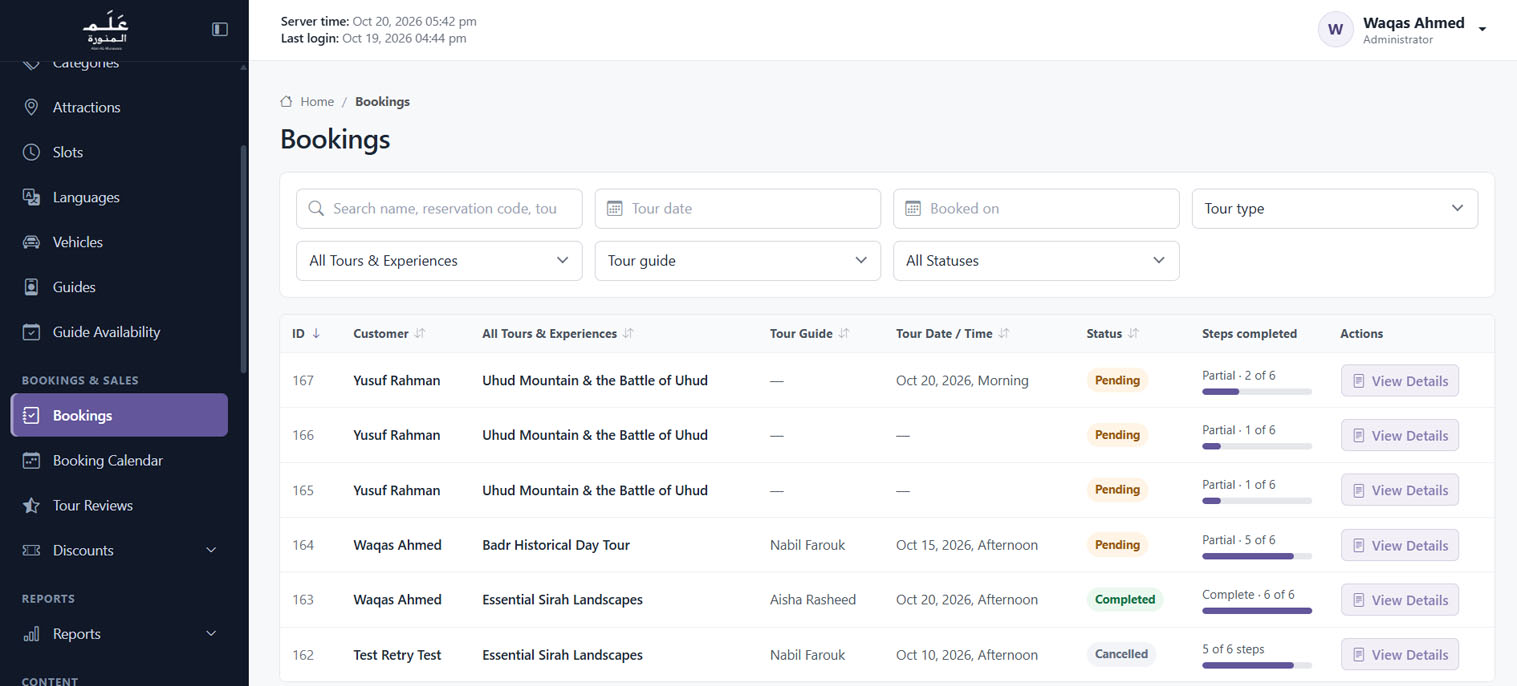Click the Discounts ticket icon
The image size is (1517, 686).
tap(31, 550)
